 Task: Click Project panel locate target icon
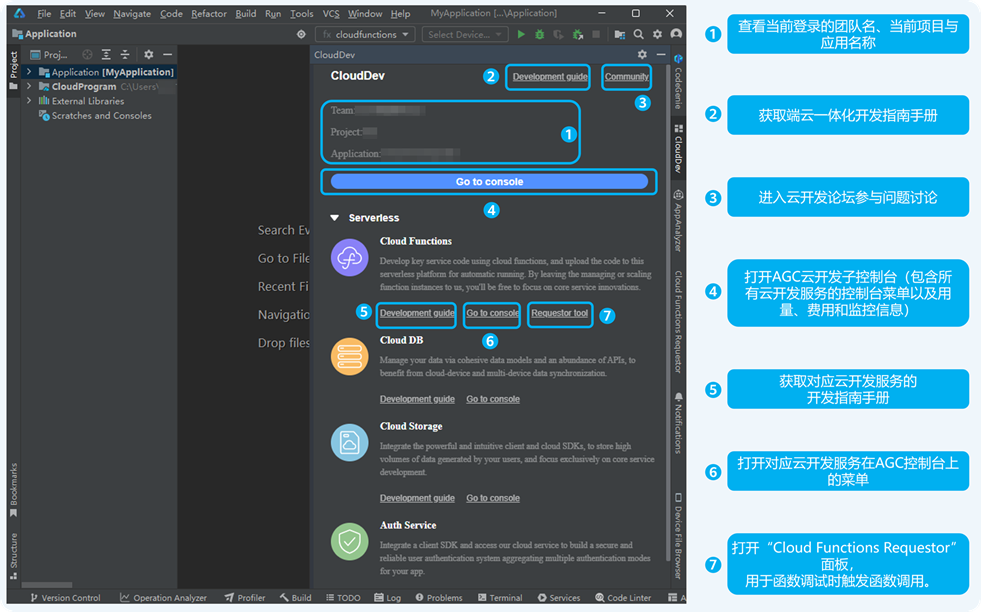[x=87, y=55]
